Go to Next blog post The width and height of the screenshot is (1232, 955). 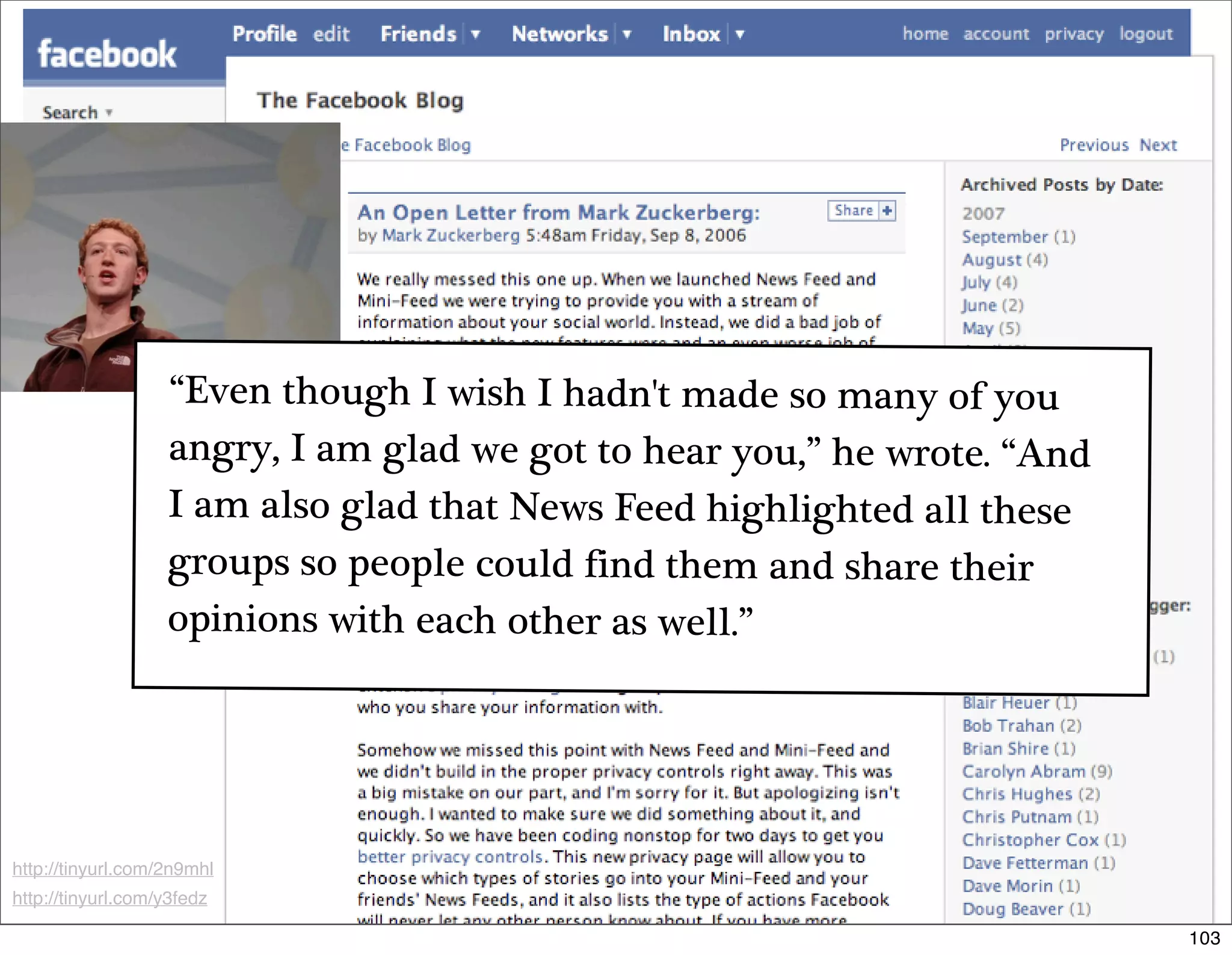point(1158,145)
